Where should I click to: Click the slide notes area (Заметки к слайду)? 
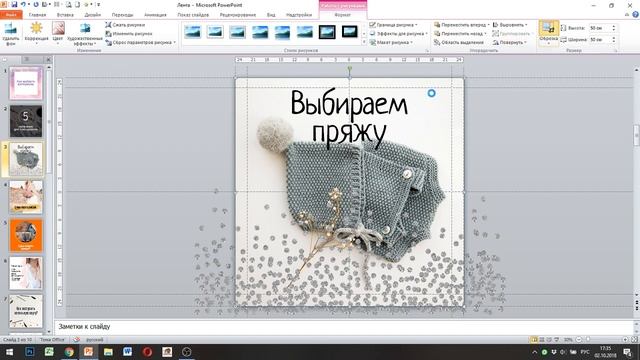pos(344,327)
